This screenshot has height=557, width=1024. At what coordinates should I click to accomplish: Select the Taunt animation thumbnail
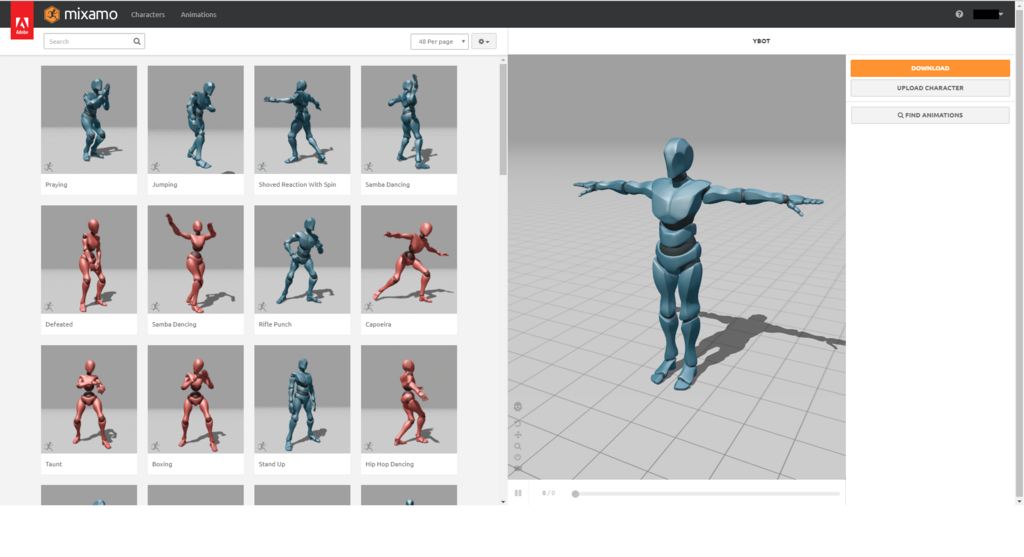[89, 399]
